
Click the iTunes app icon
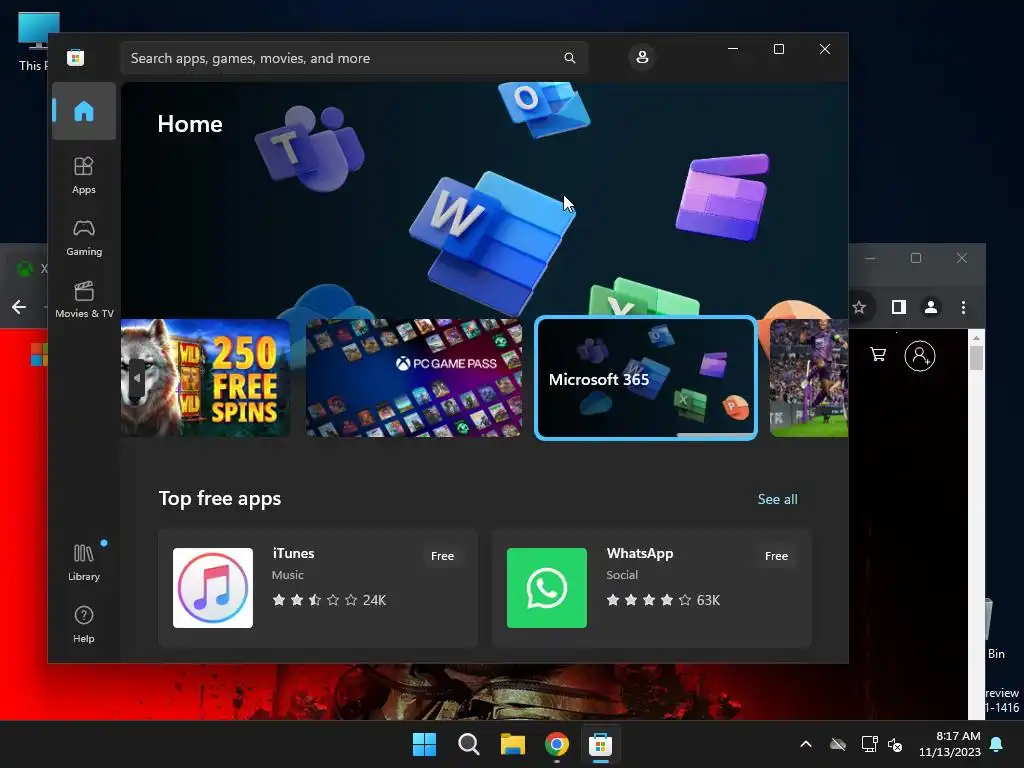213,588
